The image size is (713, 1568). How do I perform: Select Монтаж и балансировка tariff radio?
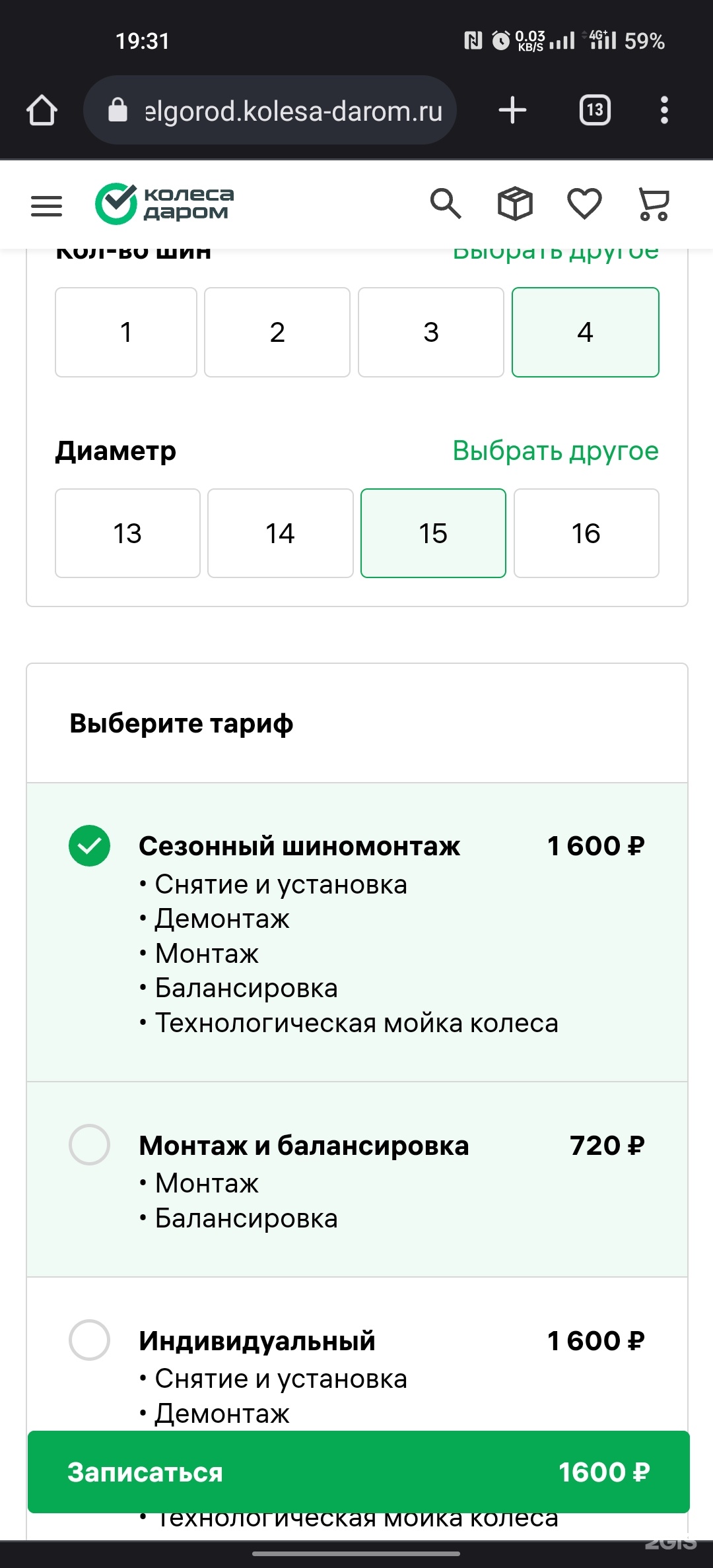pos(90,1144)
